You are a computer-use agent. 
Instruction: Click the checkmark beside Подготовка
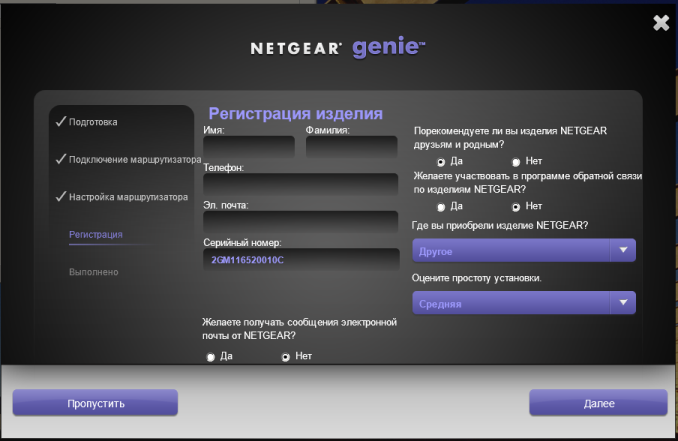pyautogui.click(x=61, y=121)
